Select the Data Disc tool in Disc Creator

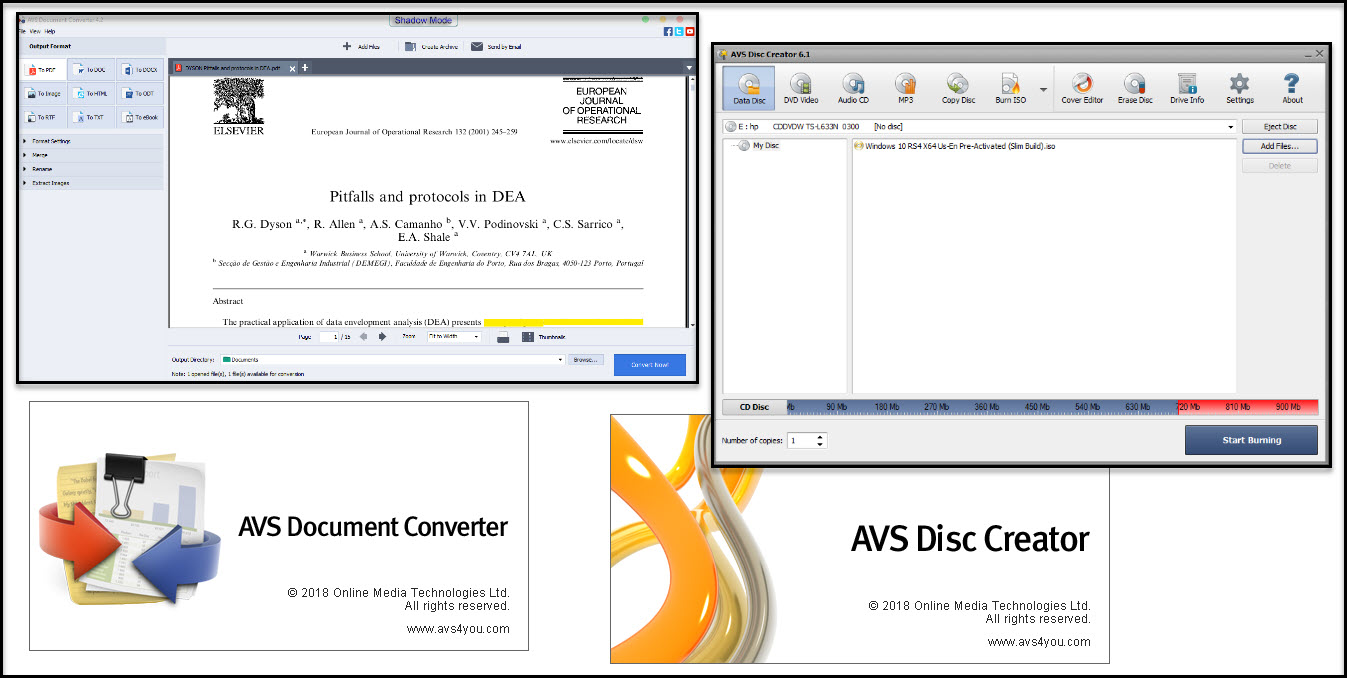[749, 88]
